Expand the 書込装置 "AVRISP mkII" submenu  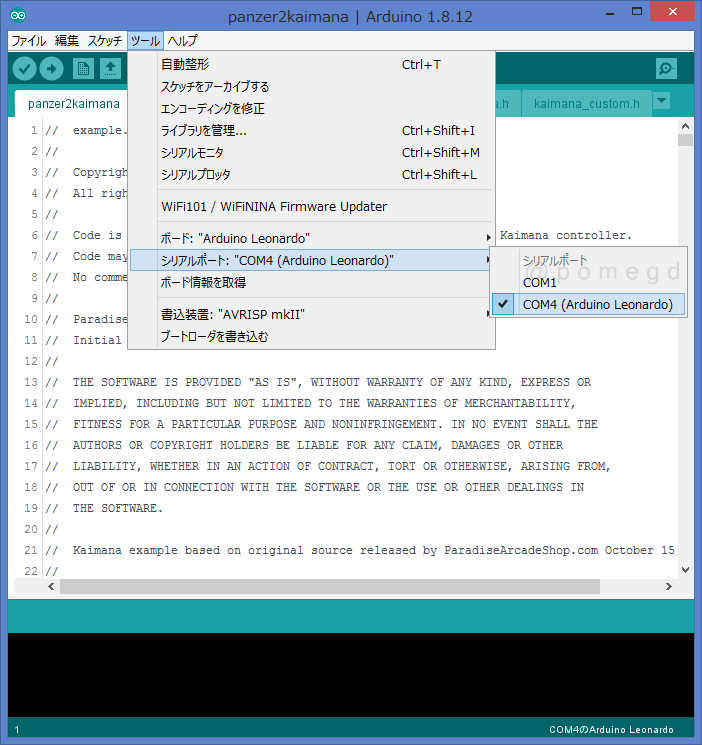click(x=311, y=314)
